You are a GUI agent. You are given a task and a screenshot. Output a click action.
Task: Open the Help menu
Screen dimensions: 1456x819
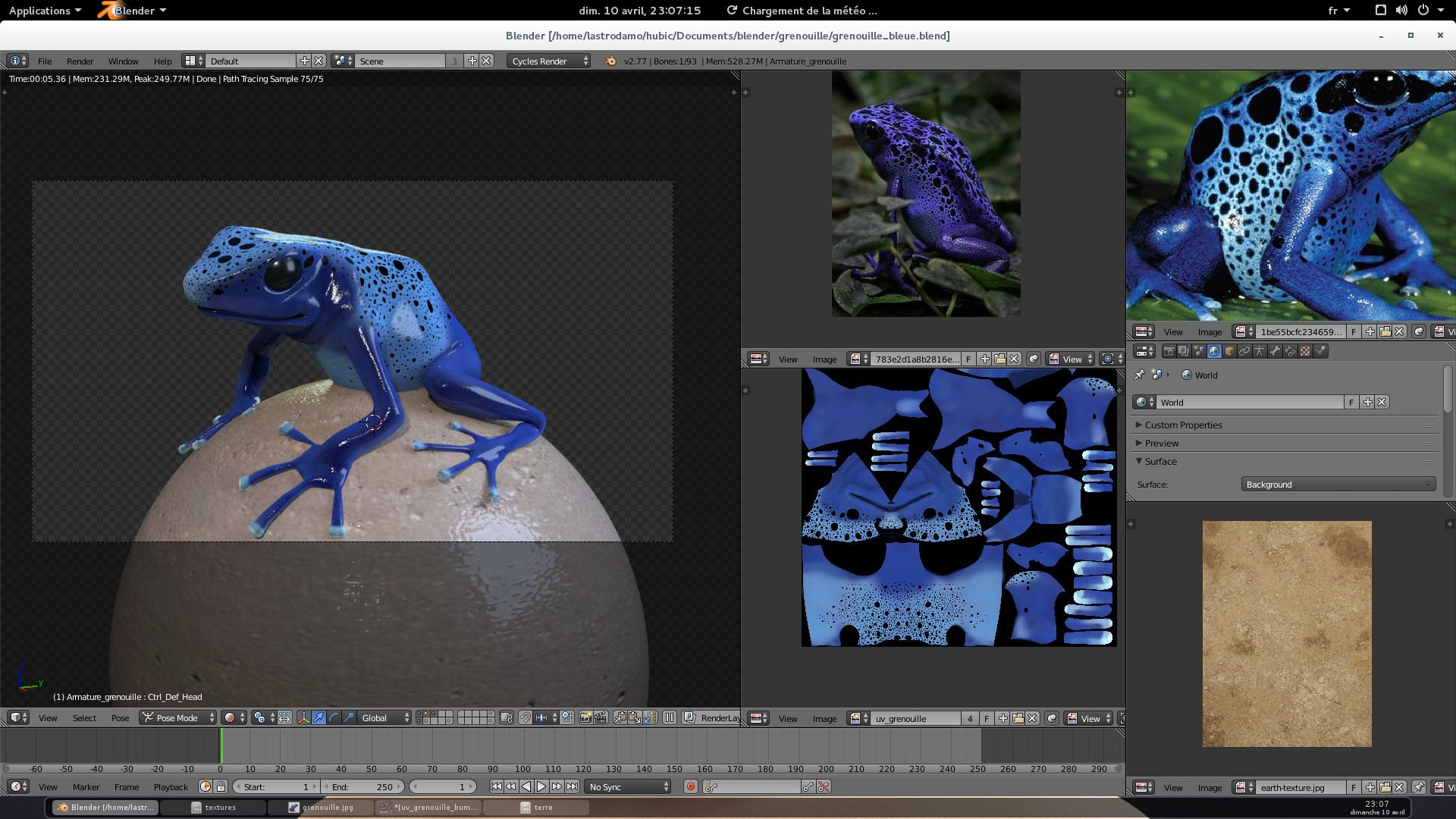tap(162, 61)
